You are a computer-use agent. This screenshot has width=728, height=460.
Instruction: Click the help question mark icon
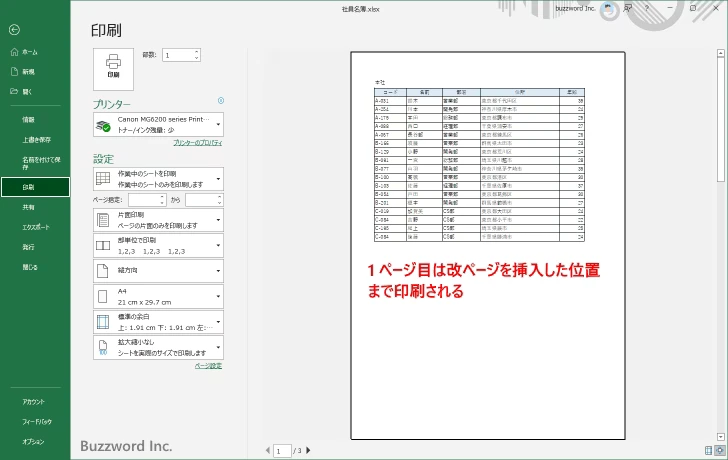tap(647, 8)
